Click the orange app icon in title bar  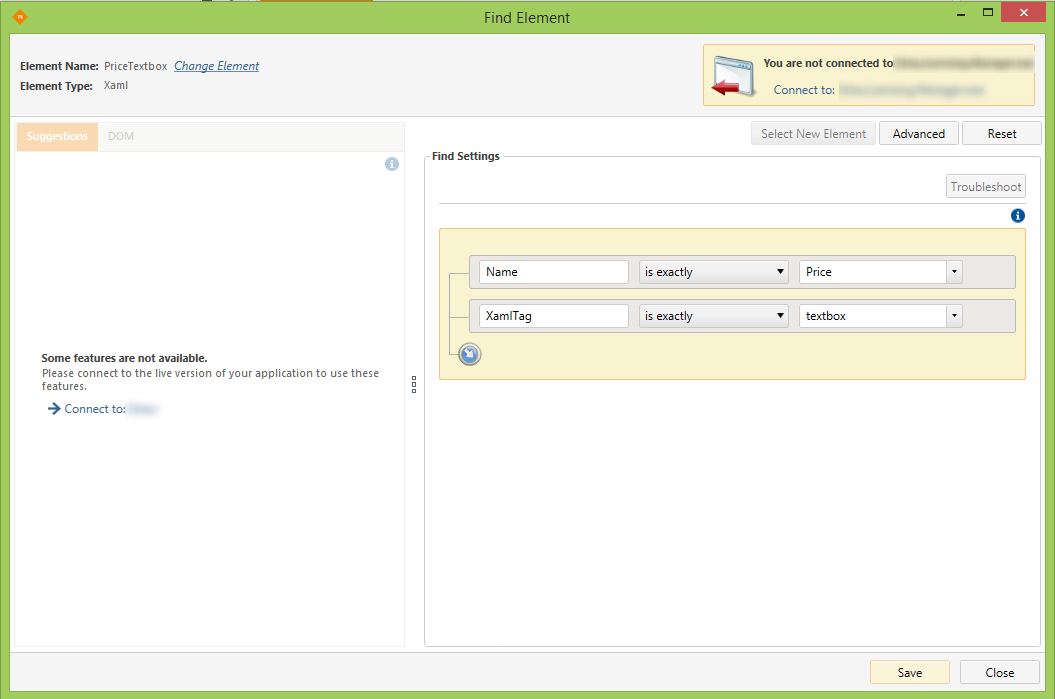19,17
